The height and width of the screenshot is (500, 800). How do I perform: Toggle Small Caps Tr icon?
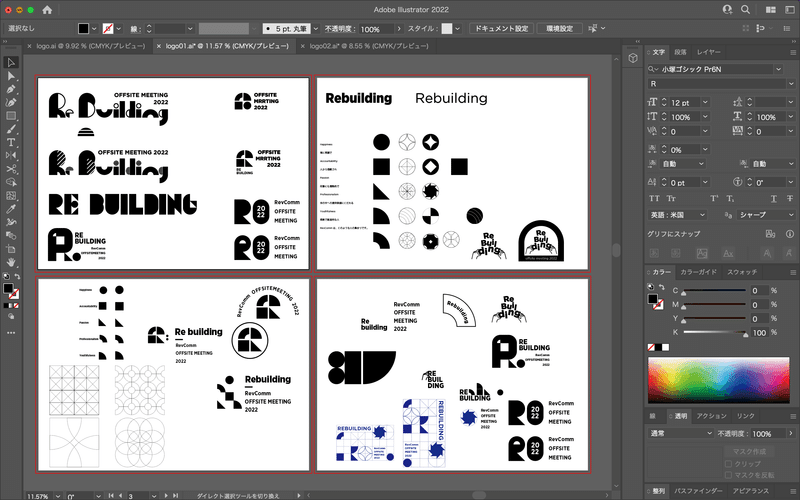671,198
